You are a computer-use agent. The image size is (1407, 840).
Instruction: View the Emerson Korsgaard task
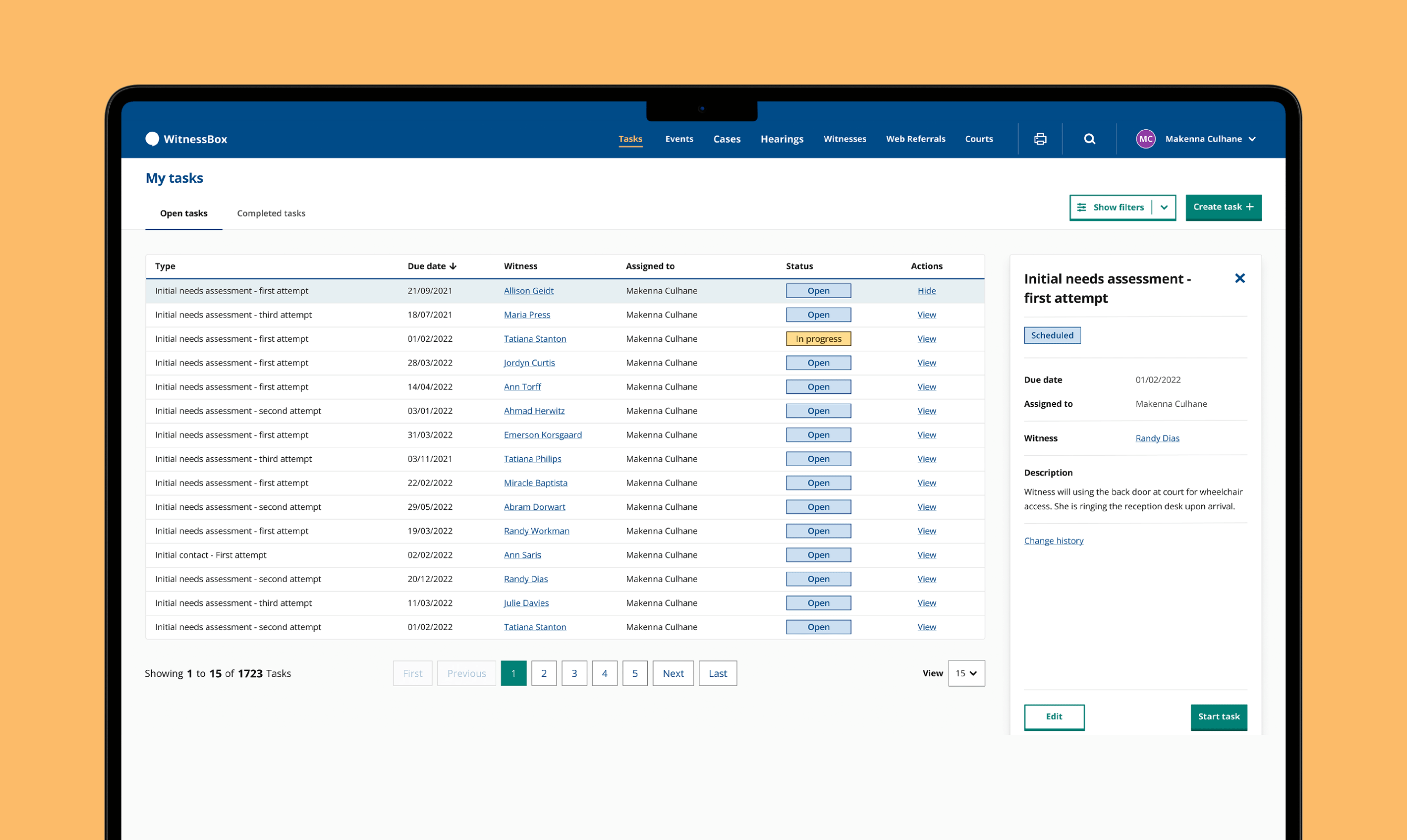coord(927,435)
